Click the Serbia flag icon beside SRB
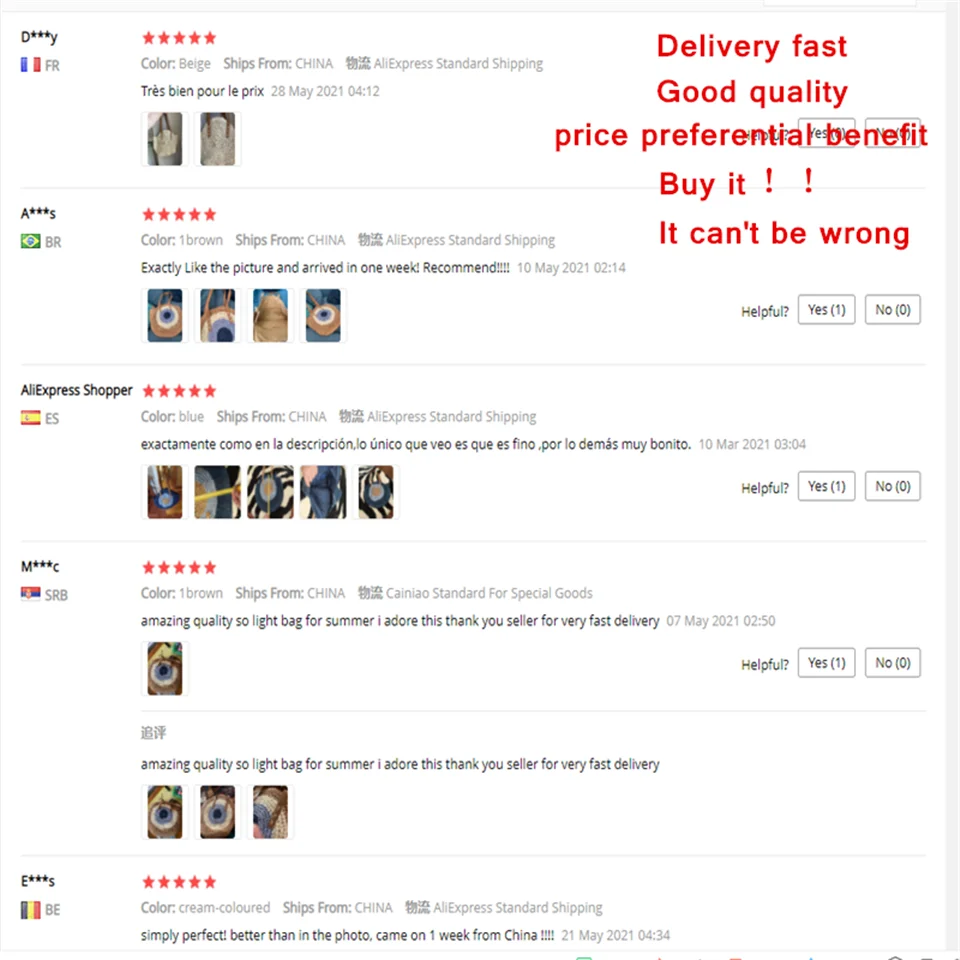This screenshot has height=960, width=960. (x=31, y=594)
